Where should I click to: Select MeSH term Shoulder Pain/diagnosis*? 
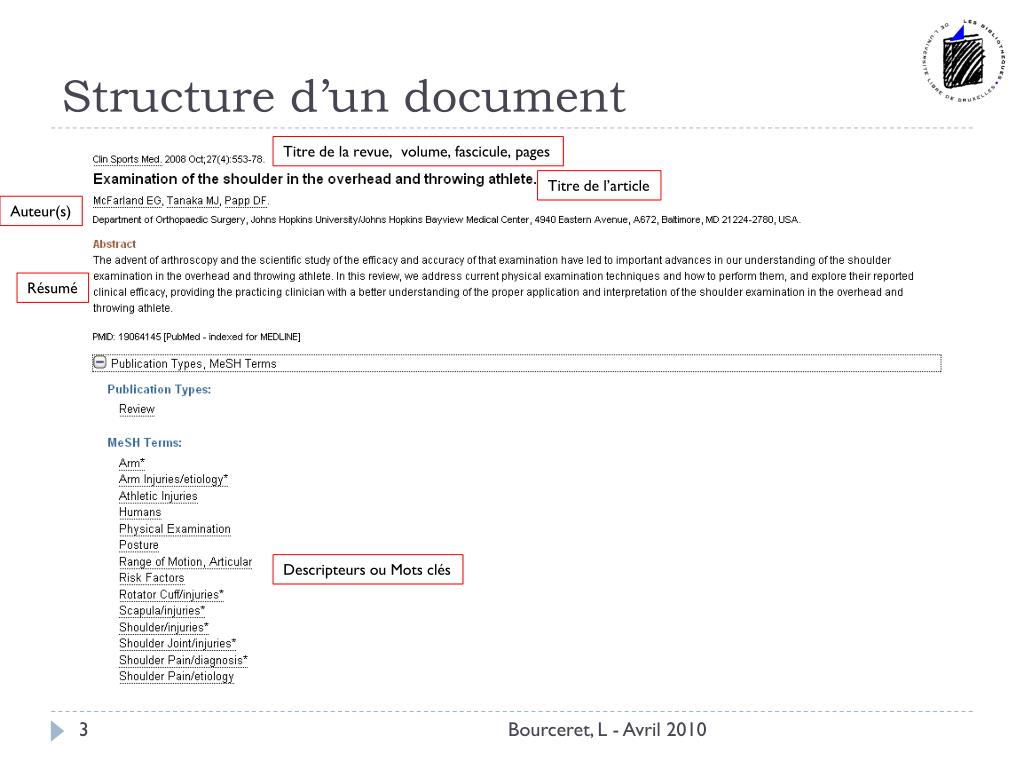click(x=184, y=660)
